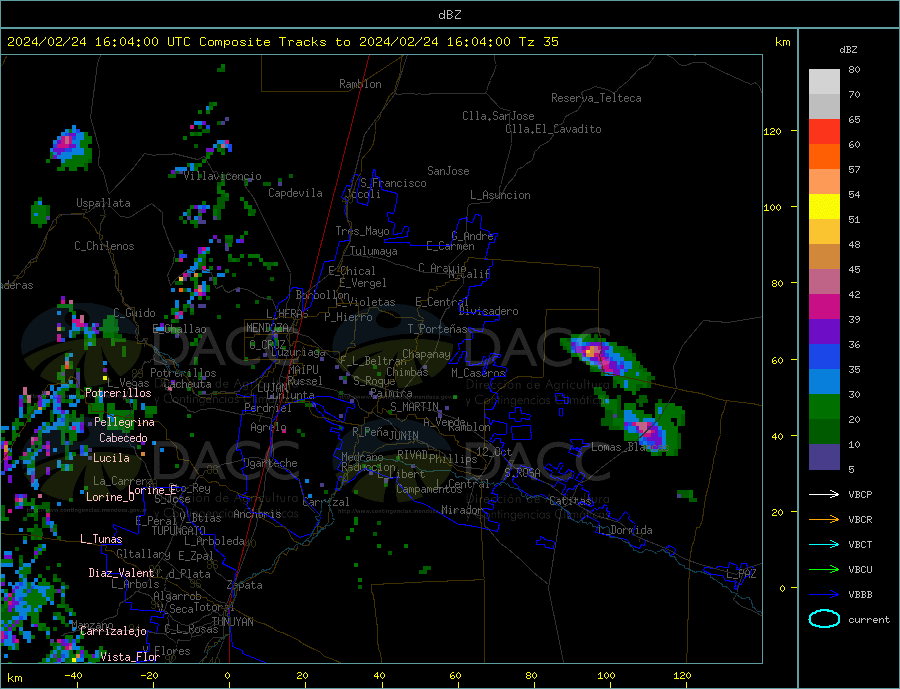Click the '120' tick on the right vertical axis

point(772,131)
